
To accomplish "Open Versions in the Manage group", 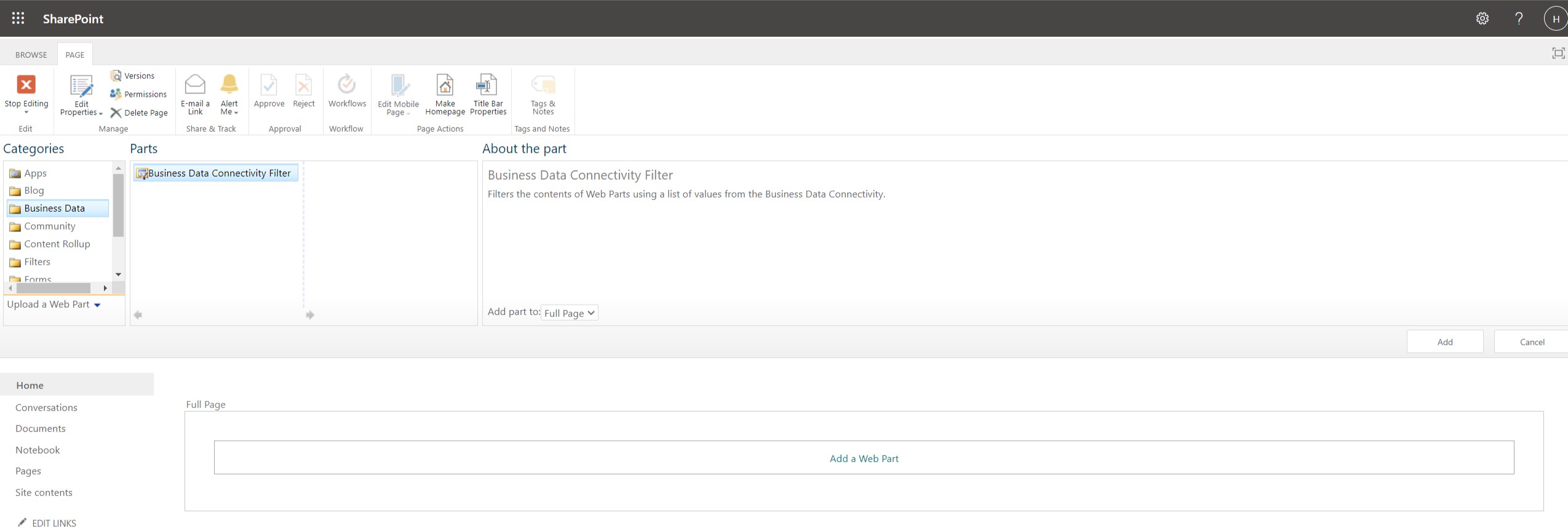I will (132, 76).
